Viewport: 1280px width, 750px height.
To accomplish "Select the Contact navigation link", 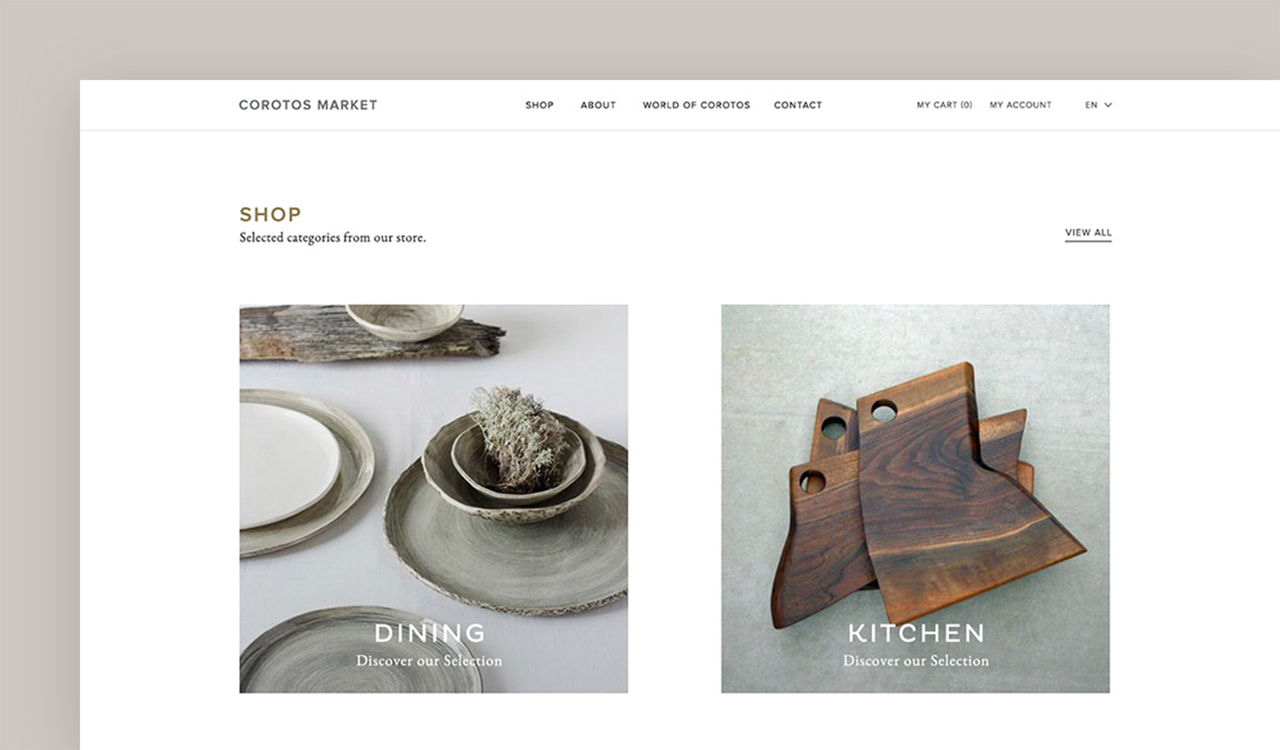I will point(798,105).
